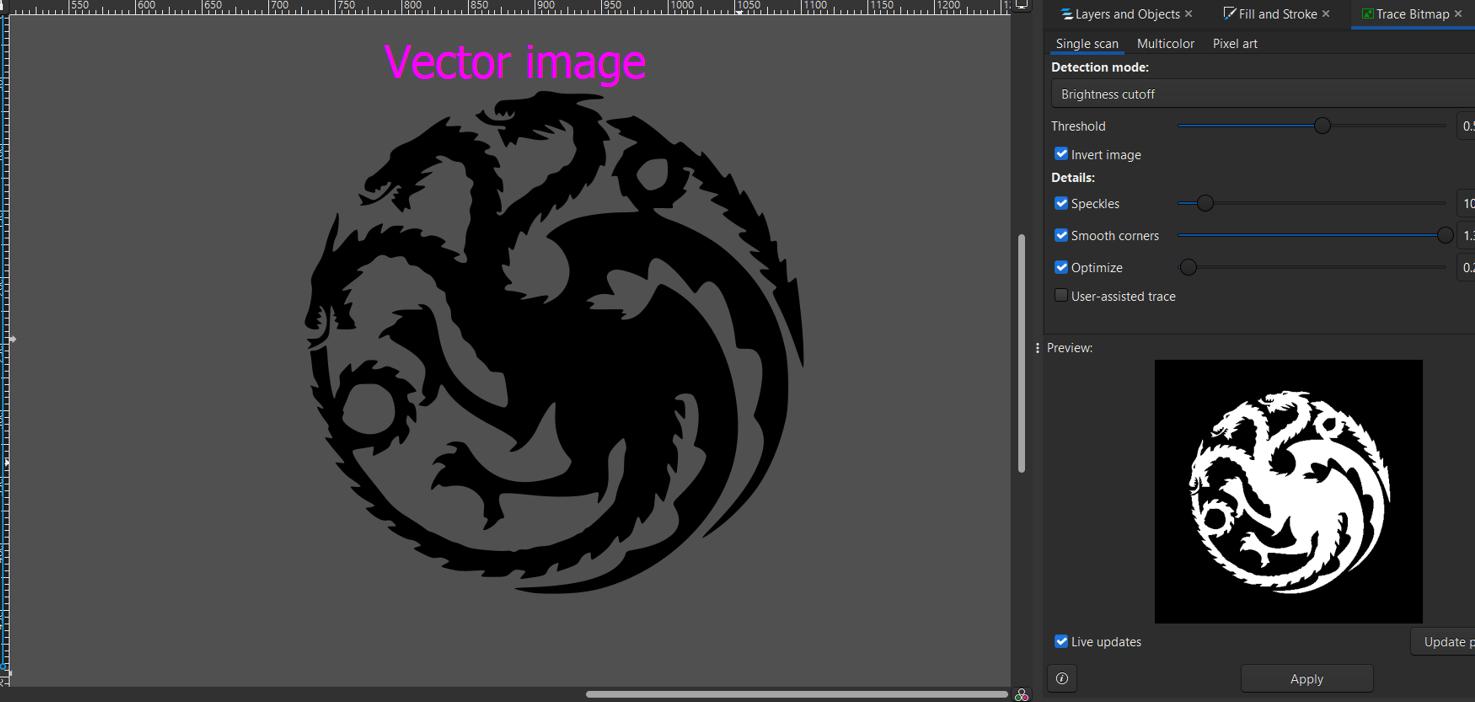1475x702 pixels.
Task: Open the Fill and Stroke tab
Action: pyautogui.click(x=1277, y=14)
